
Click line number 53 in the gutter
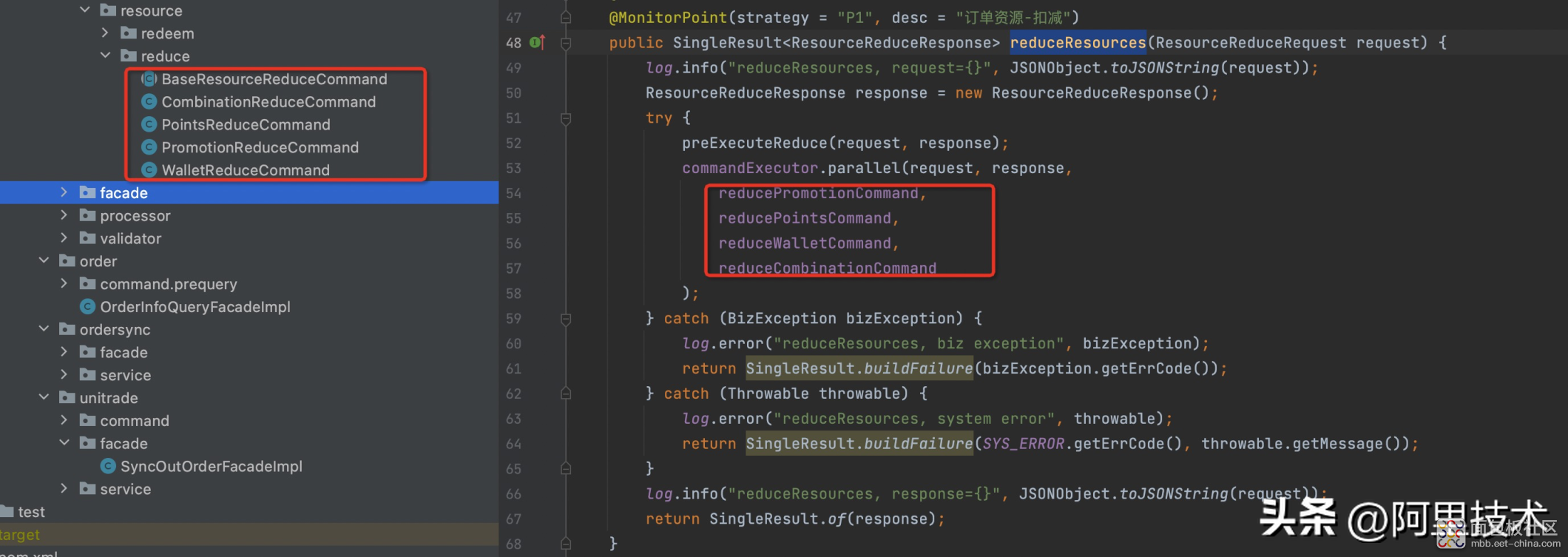513,168
